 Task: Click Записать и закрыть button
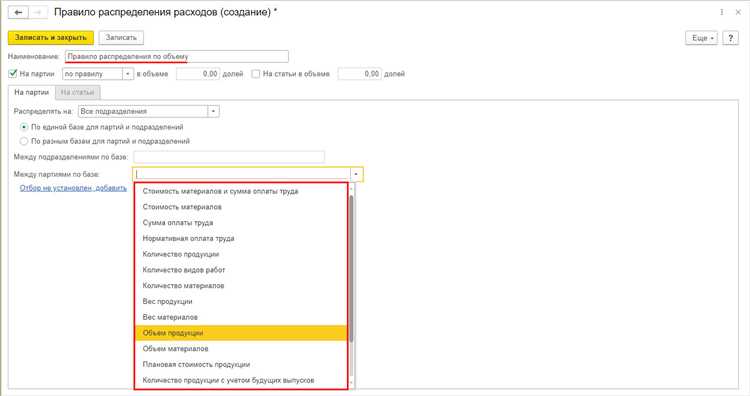(x=51, y=37)
